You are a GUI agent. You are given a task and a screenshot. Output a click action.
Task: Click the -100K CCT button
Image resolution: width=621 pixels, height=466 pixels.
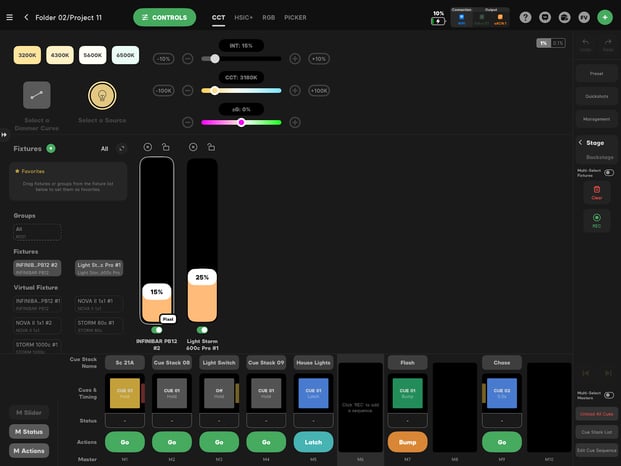click(163, 91)
